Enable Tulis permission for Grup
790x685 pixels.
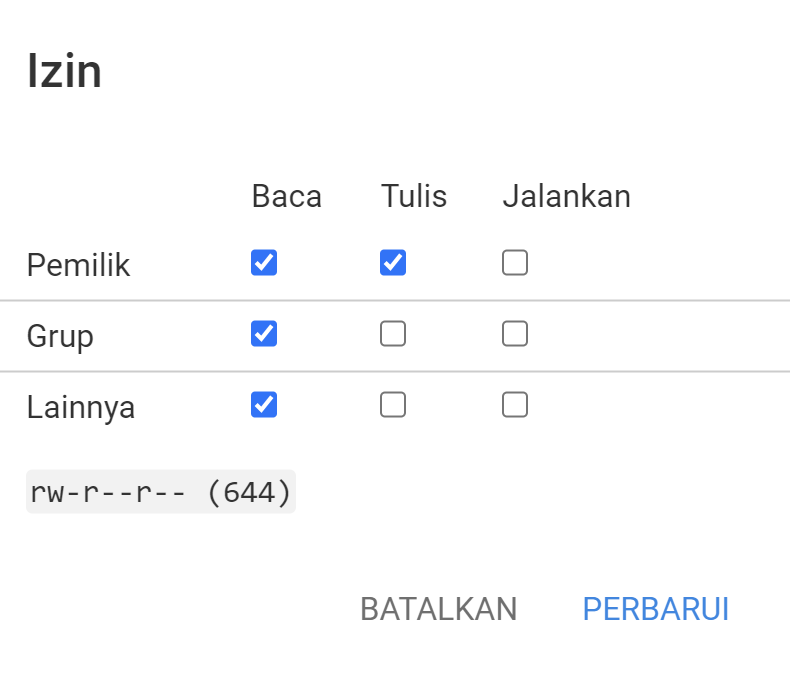pos(393,334)
